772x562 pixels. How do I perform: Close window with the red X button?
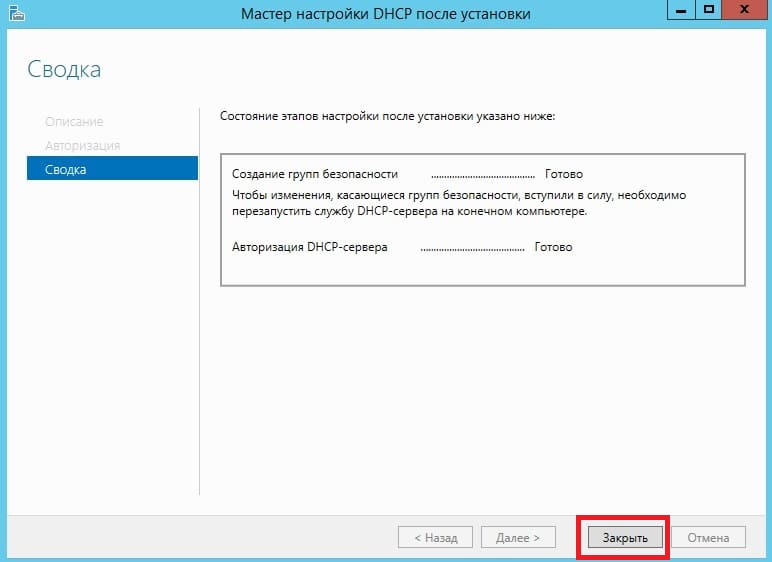point(744,10)
